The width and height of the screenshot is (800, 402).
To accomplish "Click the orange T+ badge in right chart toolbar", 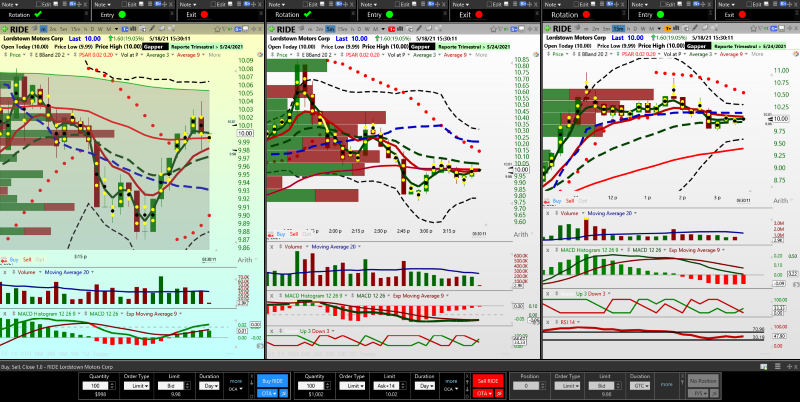I will click(x=668, y=29).
